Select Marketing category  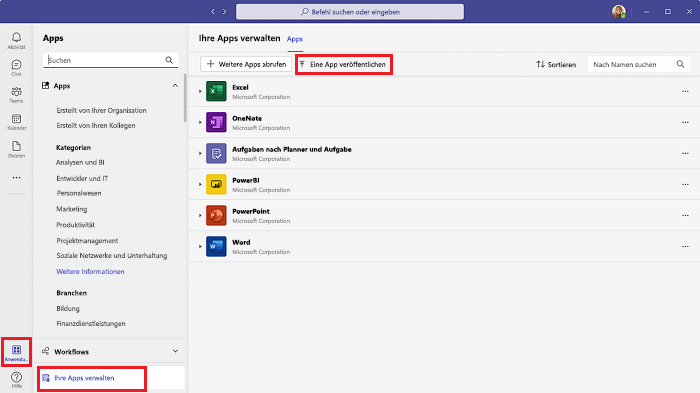pos(72,209)
